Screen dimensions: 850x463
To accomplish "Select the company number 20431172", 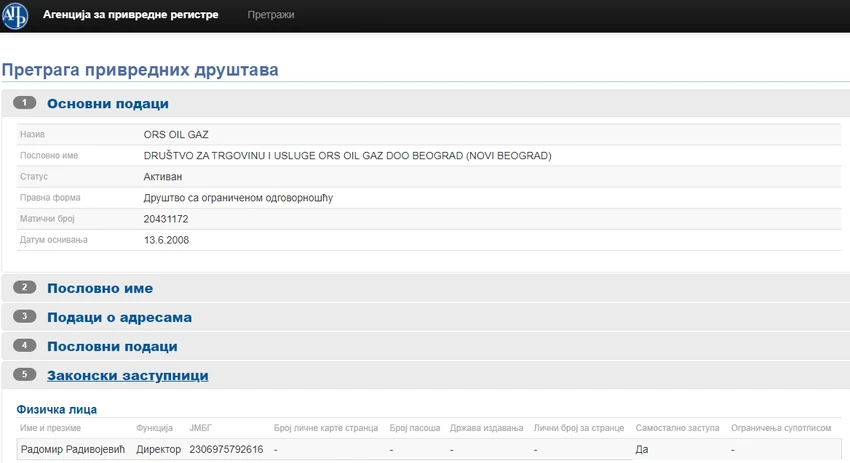I will click(166, 219).
